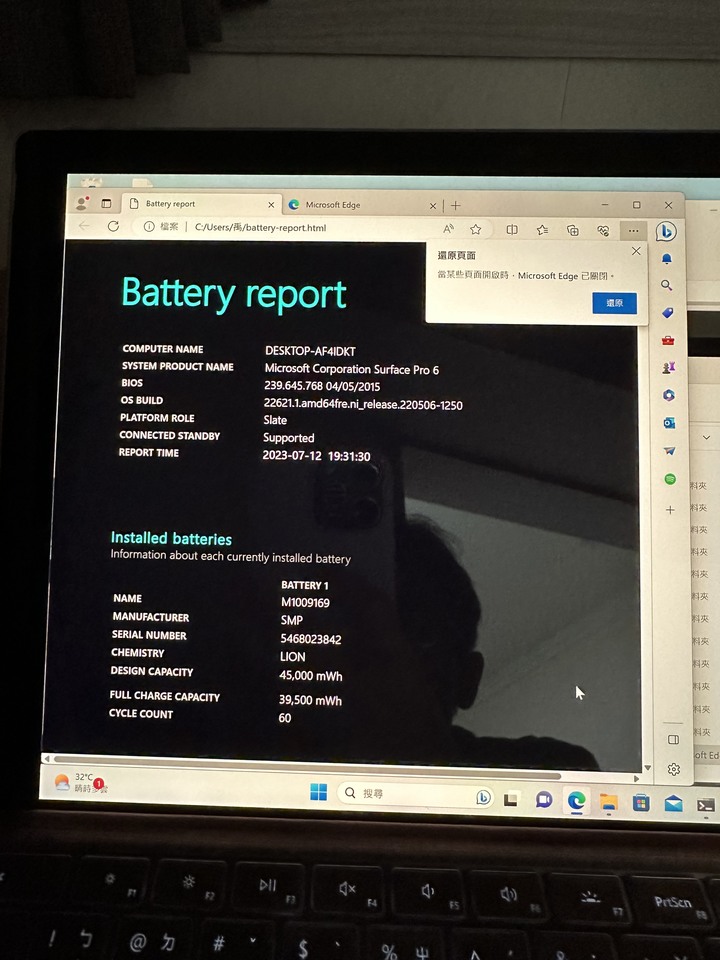Screen dimensions: 720x960
Task: Open File Explorer from the taskbar
Action: point(609,801)
